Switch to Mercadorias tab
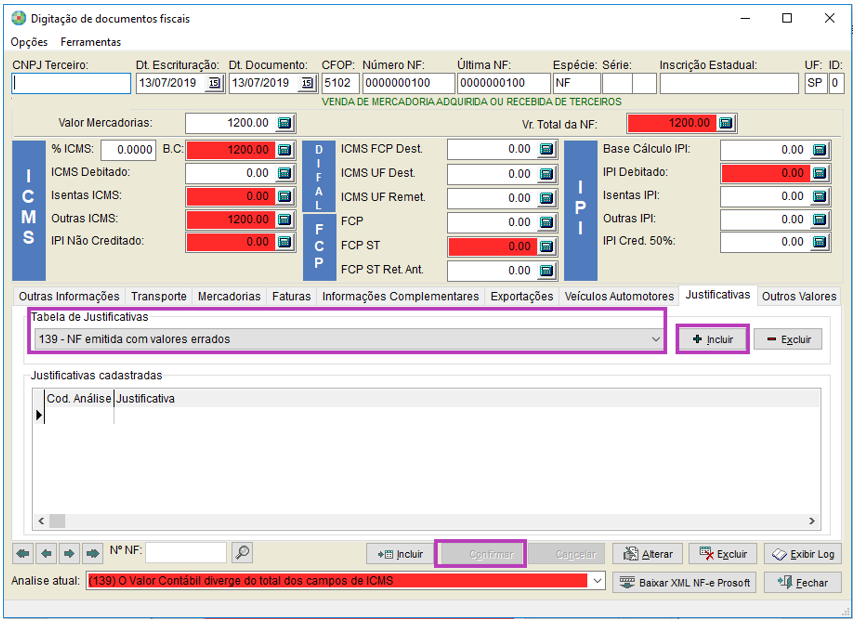The image size is (861, 630). 229,297
